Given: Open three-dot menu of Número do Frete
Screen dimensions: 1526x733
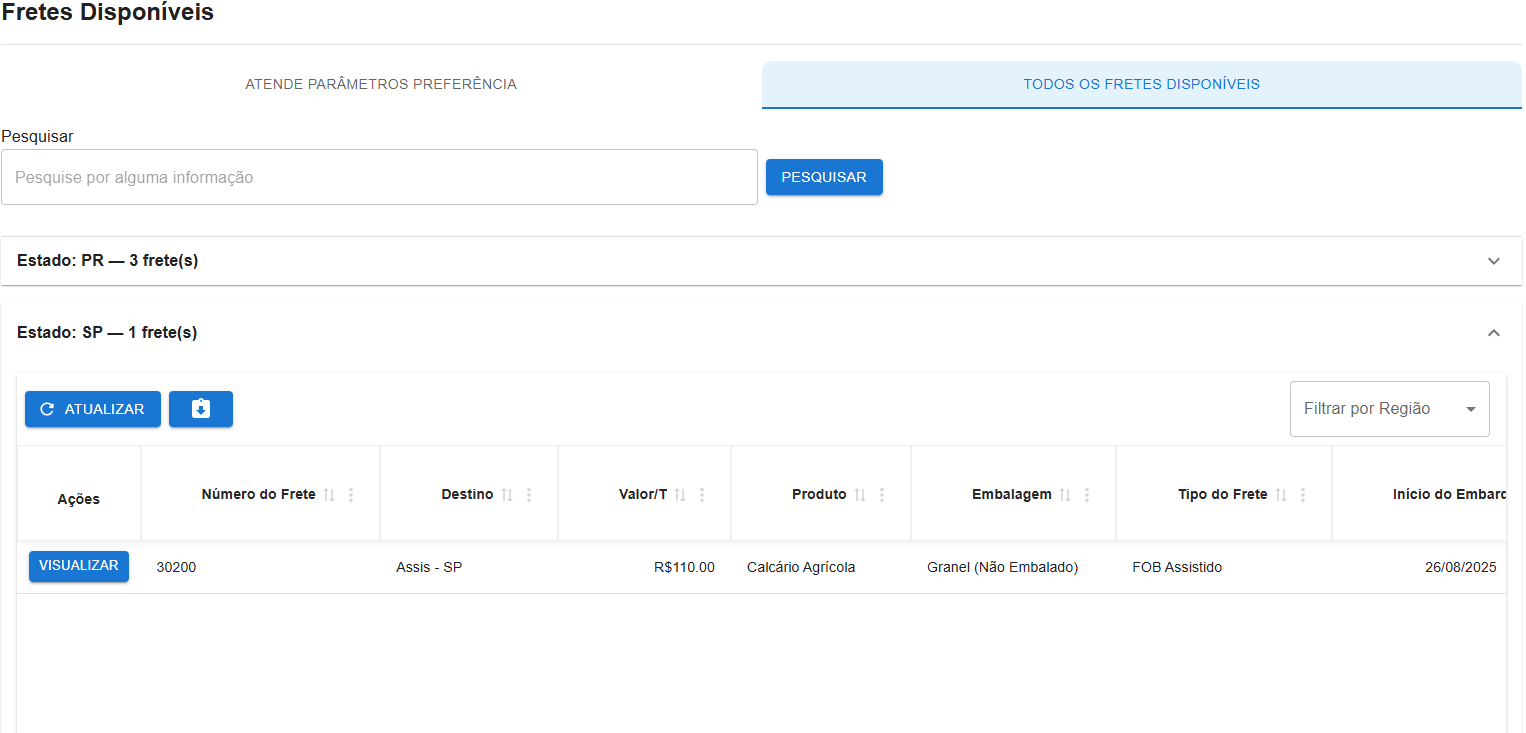Looking at the screenshot, I should pos(351,495).
